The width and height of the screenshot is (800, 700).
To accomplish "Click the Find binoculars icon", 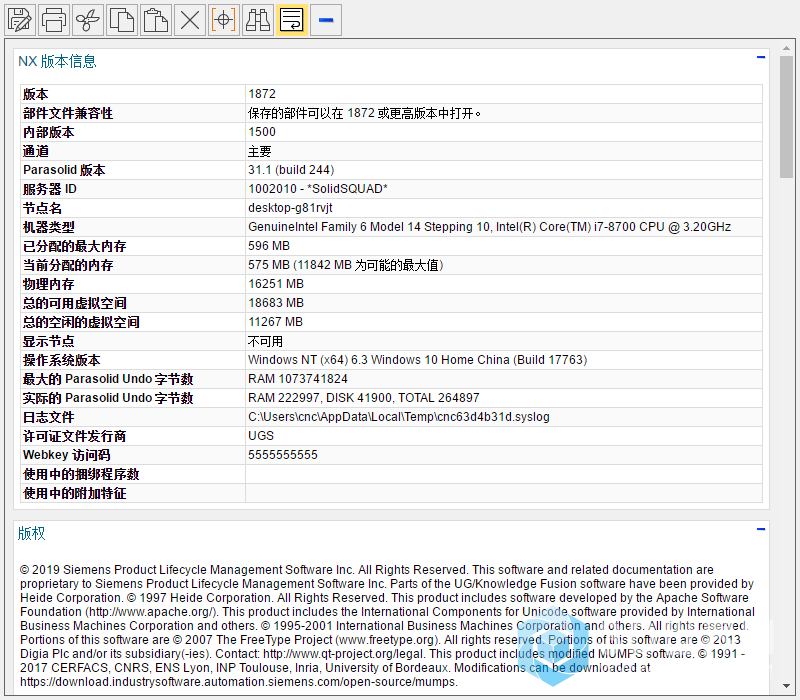I will (258, 20).
